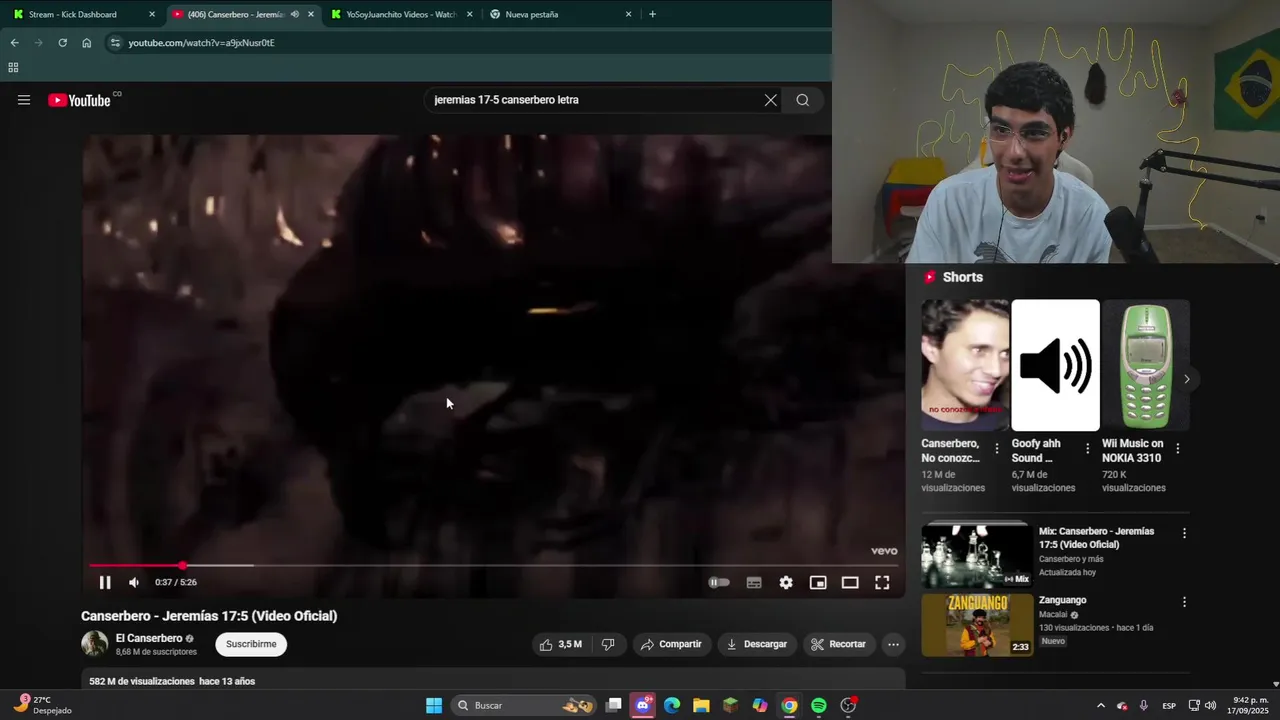Dislike the video
Screen dimensions: 1280x720
608,644
